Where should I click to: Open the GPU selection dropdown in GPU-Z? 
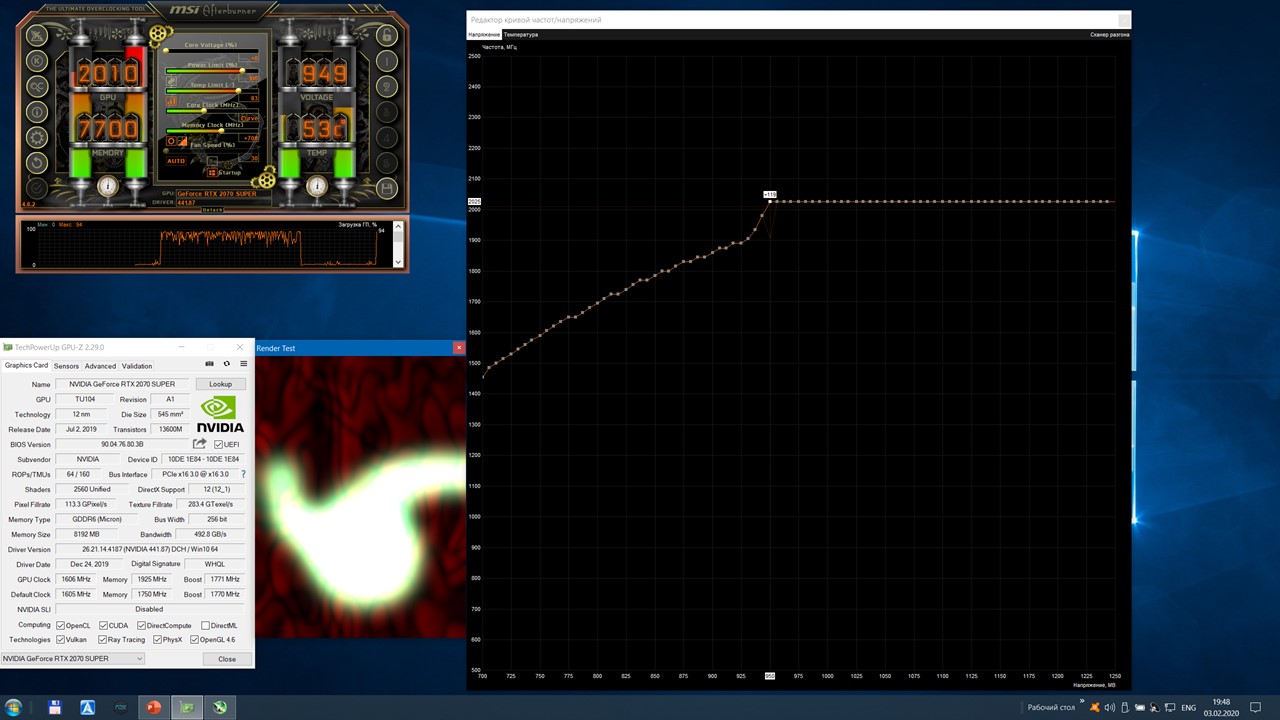tap(73, 659)
